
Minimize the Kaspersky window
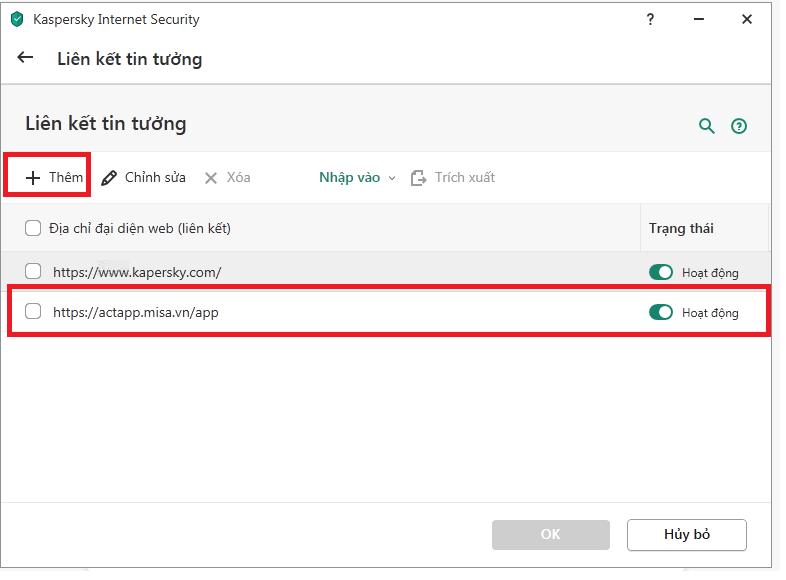pos(698,20)
